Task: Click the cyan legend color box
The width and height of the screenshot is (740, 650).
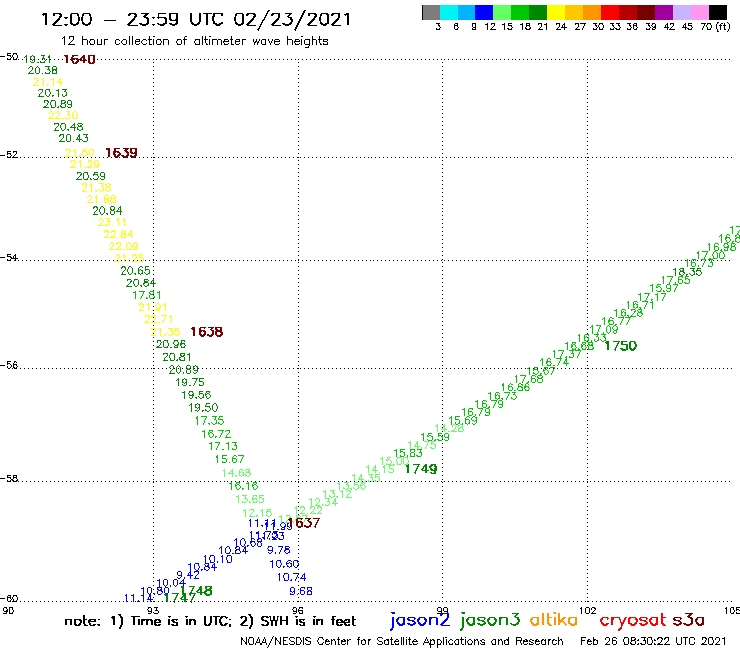Action: [x=449, y=12]
